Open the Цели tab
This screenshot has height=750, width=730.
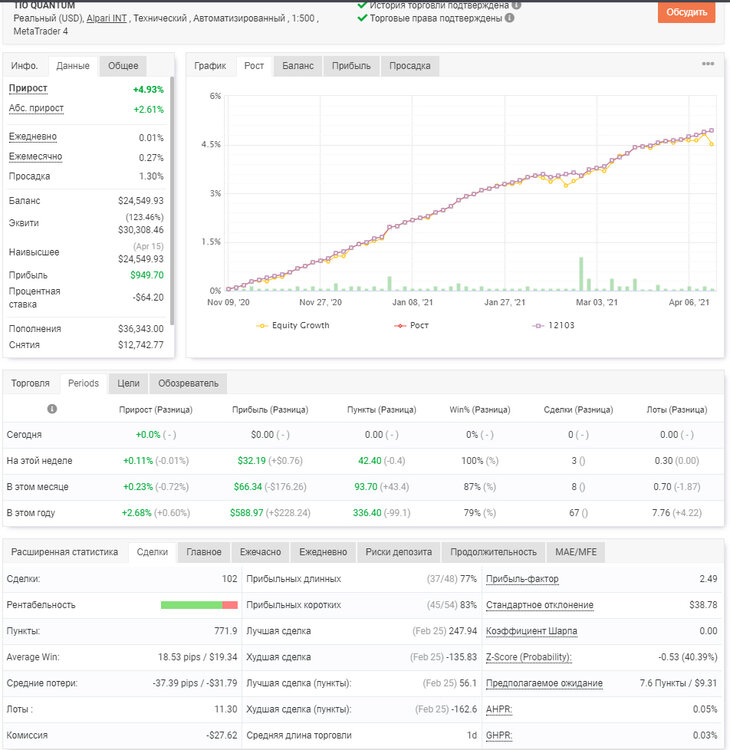coord(128,384)
